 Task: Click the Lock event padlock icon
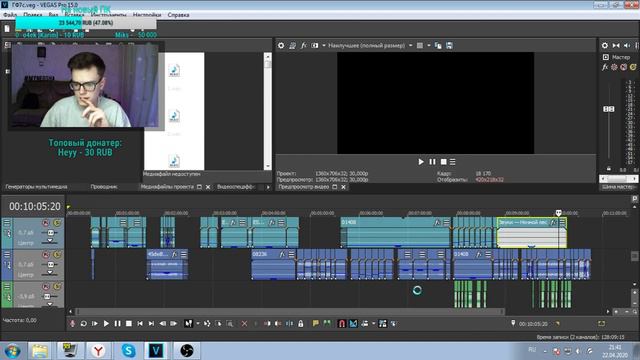click(x=301, y=324)
